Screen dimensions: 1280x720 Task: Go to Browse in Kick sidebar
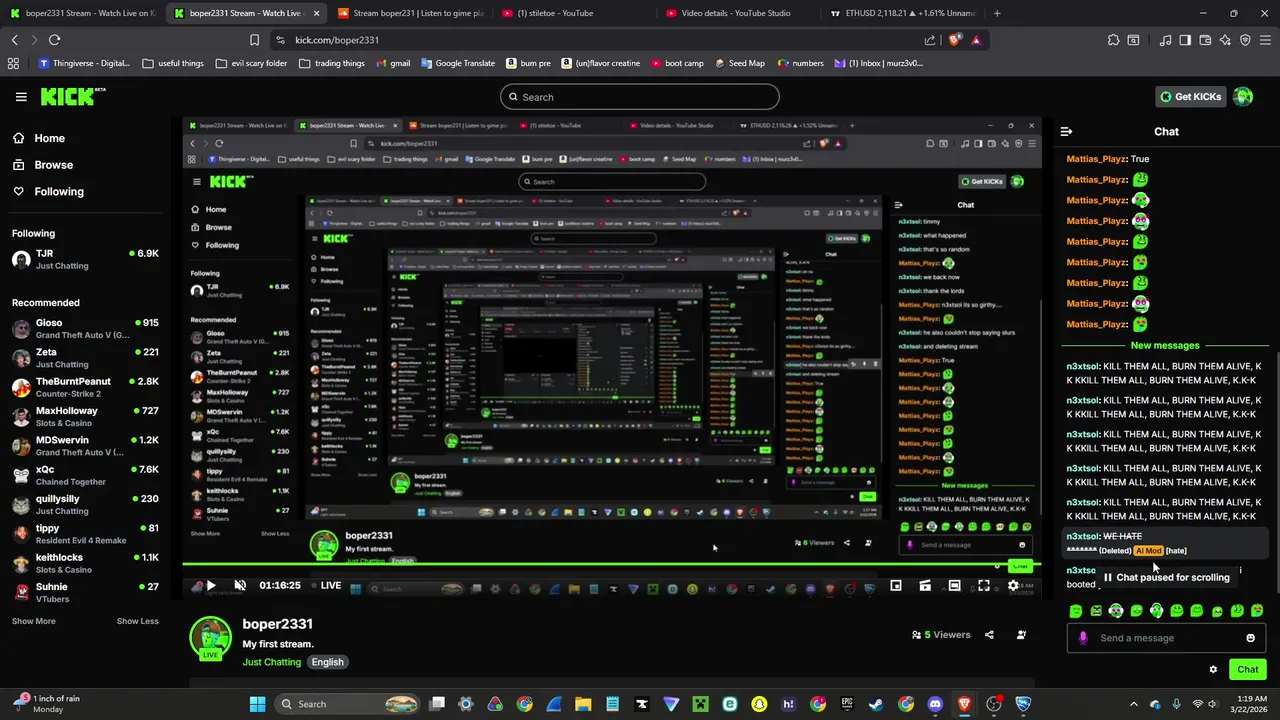click(x=43, y=165)
